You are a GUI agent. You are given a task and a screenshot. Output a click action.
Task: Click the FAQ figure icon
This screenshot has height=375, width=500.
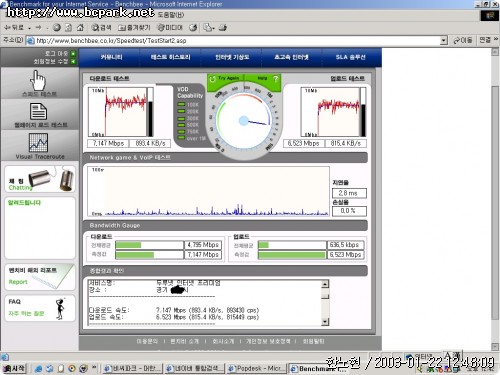tap(60, 308)
